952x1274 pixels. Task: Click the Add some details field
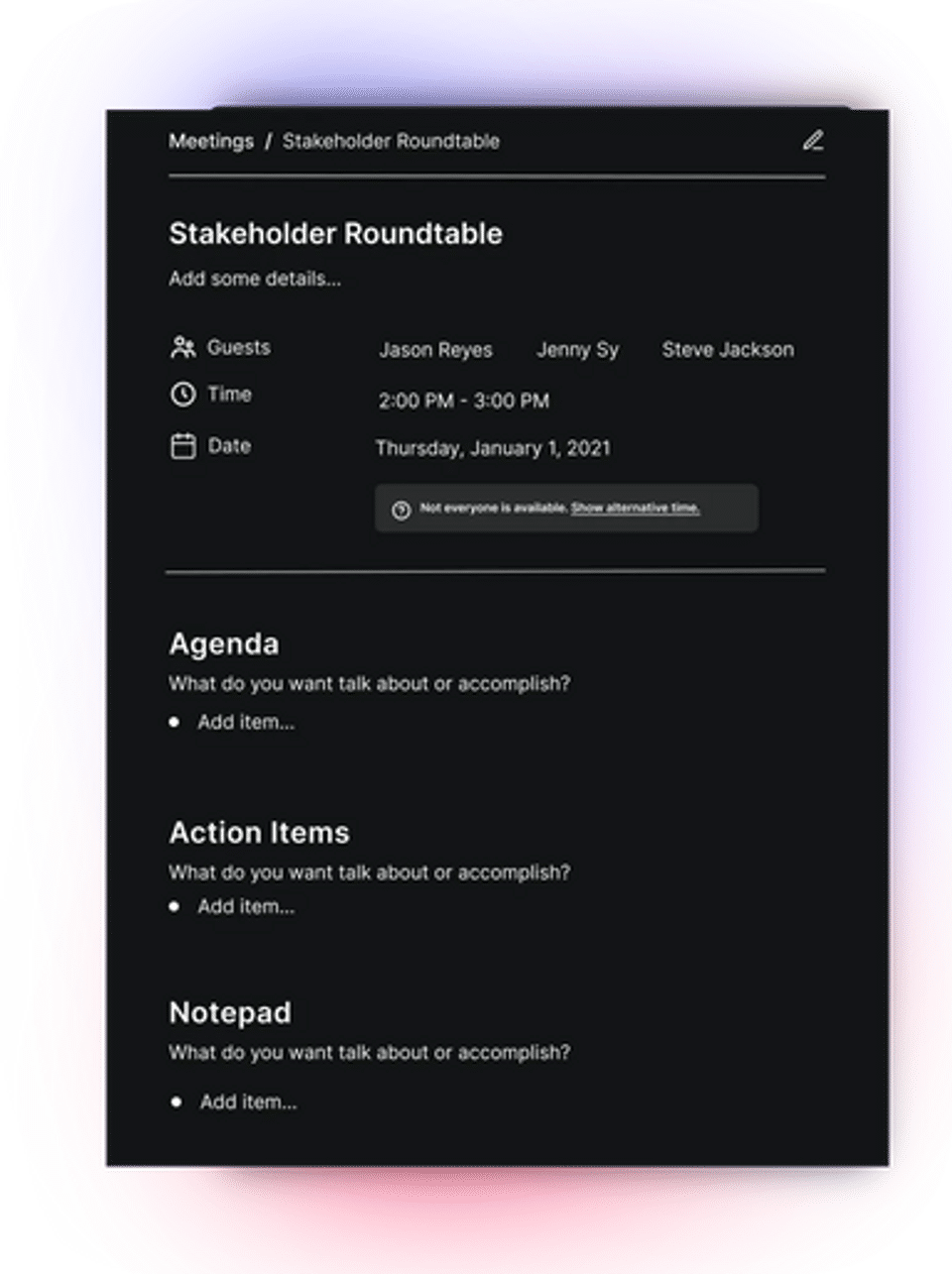click(x=255, y=279)
